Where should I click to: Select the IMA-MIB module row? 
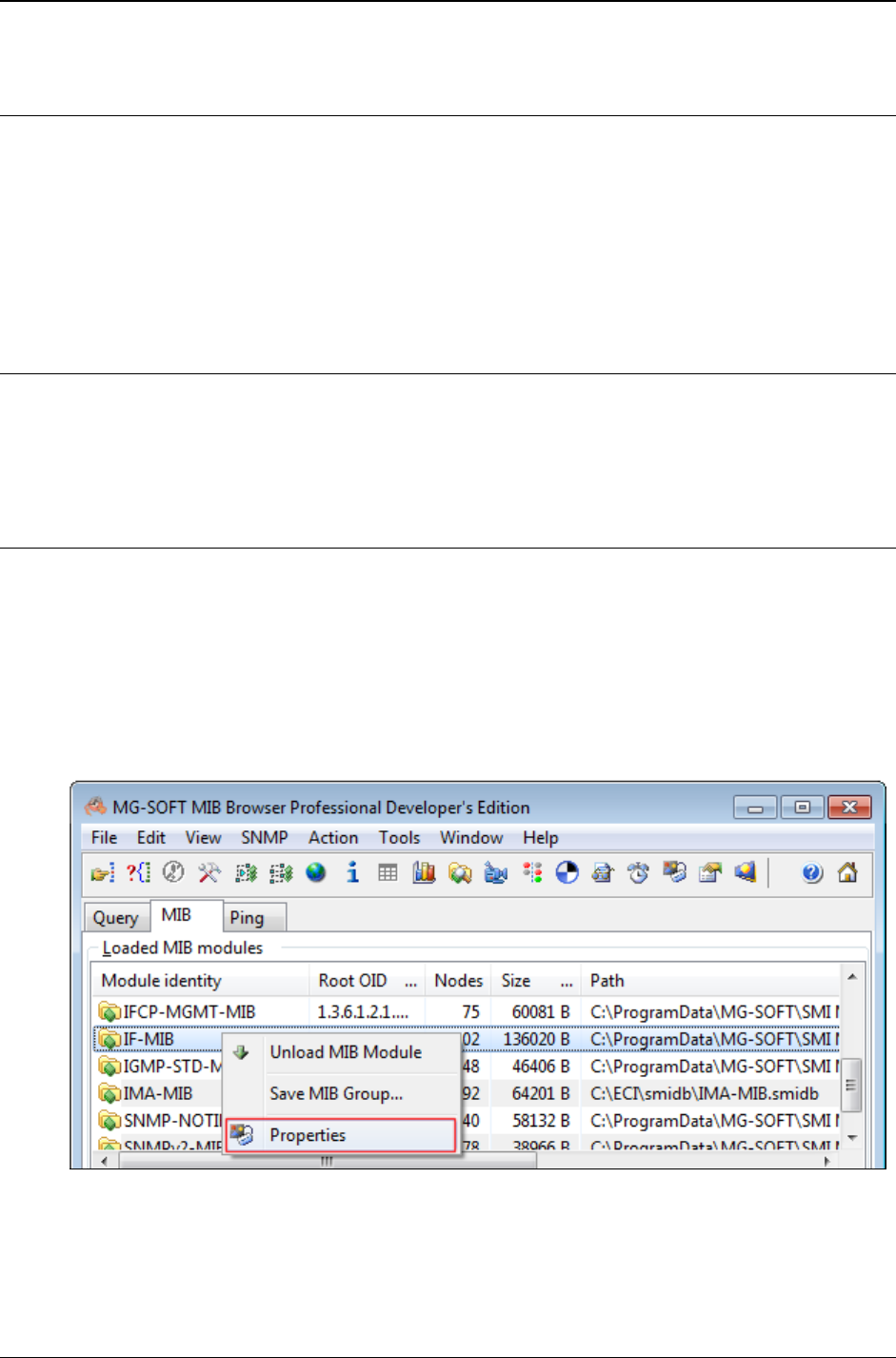(x=467, y=1093)
